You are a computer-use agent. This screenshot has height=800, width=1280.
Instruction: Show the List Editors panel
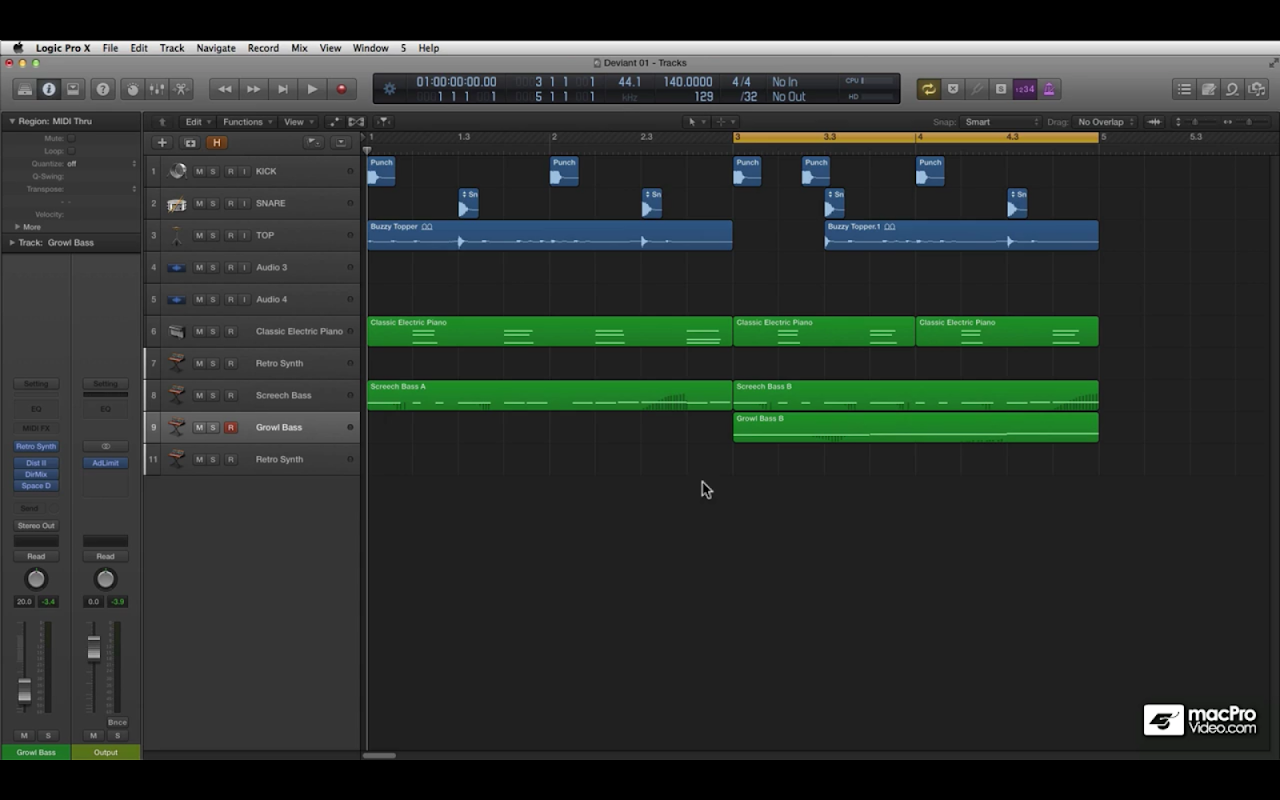(1184, 89)
